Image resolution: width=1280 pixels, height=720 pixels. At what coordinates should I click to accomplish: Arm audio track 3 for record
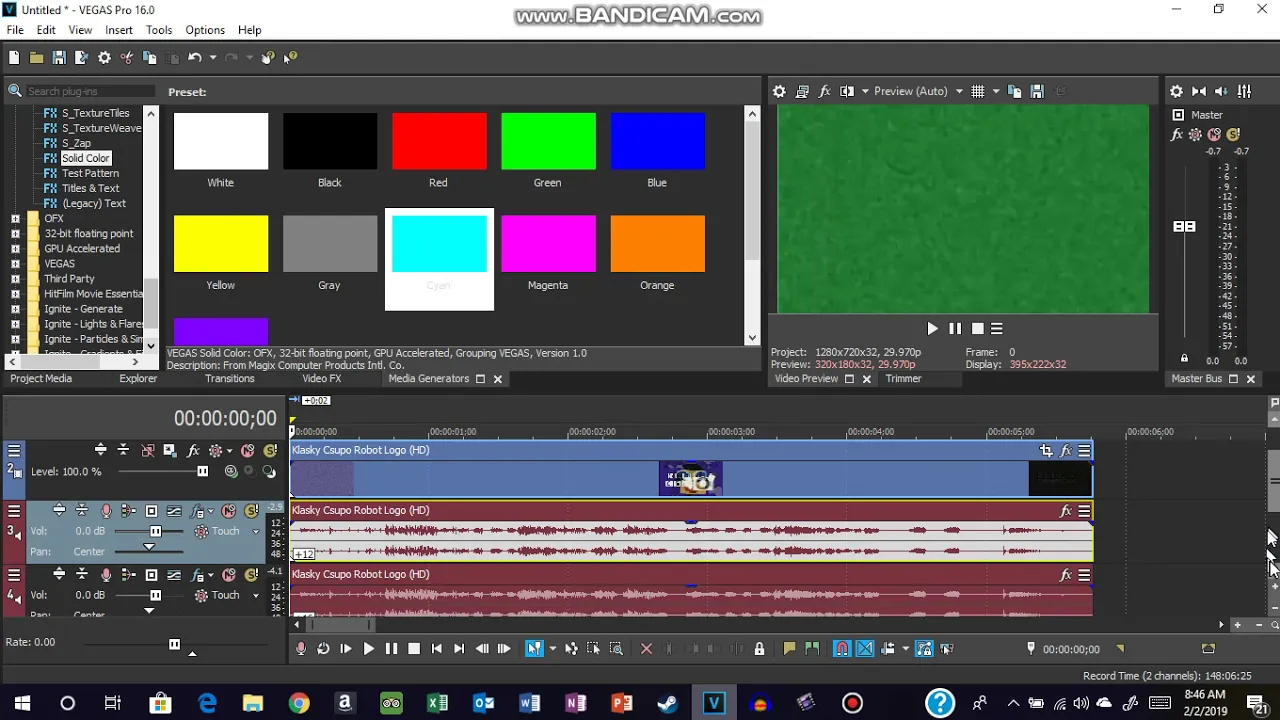106,511
